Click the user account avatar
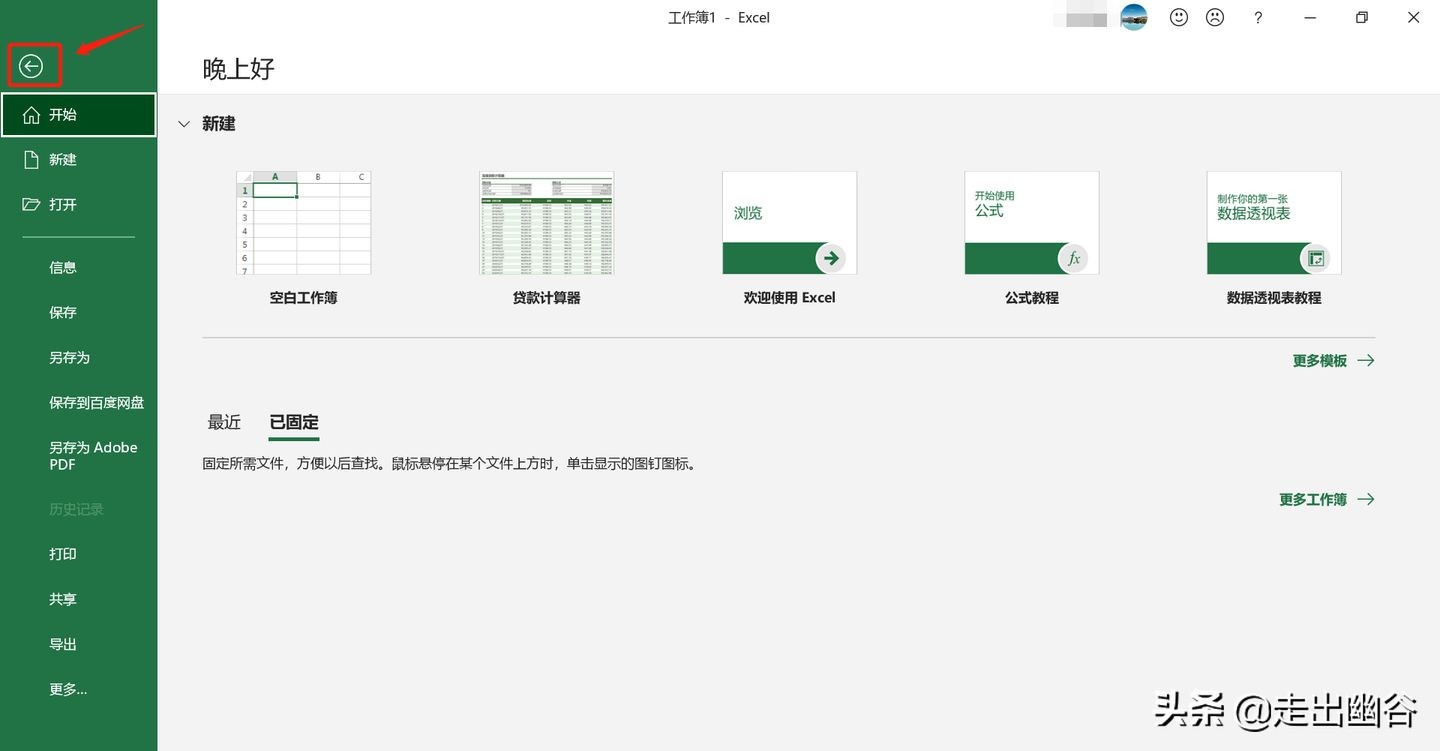The height and width of the screenshot is (751, 1440). tap(1134, 17)
